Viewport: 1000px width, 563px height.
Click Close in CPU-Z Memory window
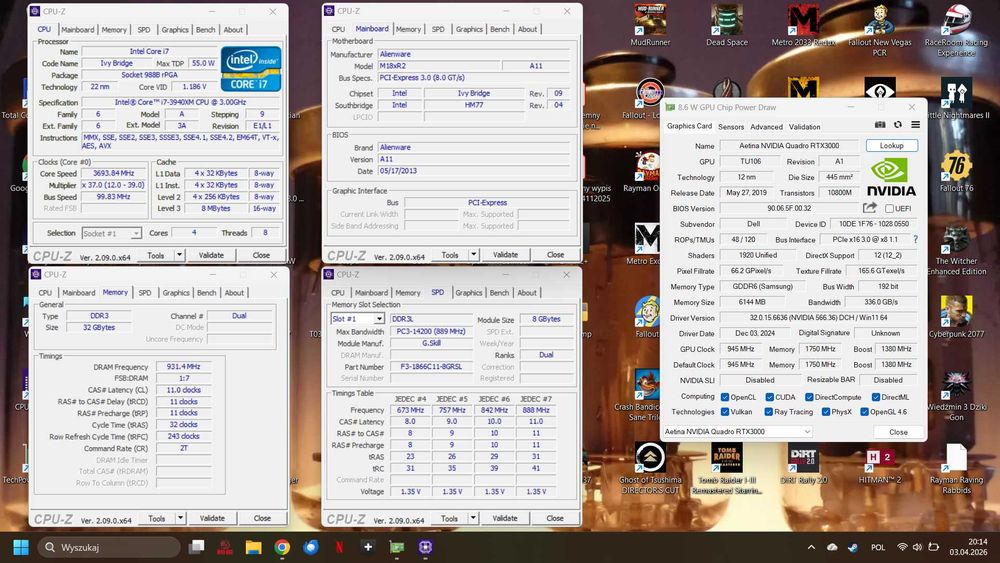pos(262,518)
